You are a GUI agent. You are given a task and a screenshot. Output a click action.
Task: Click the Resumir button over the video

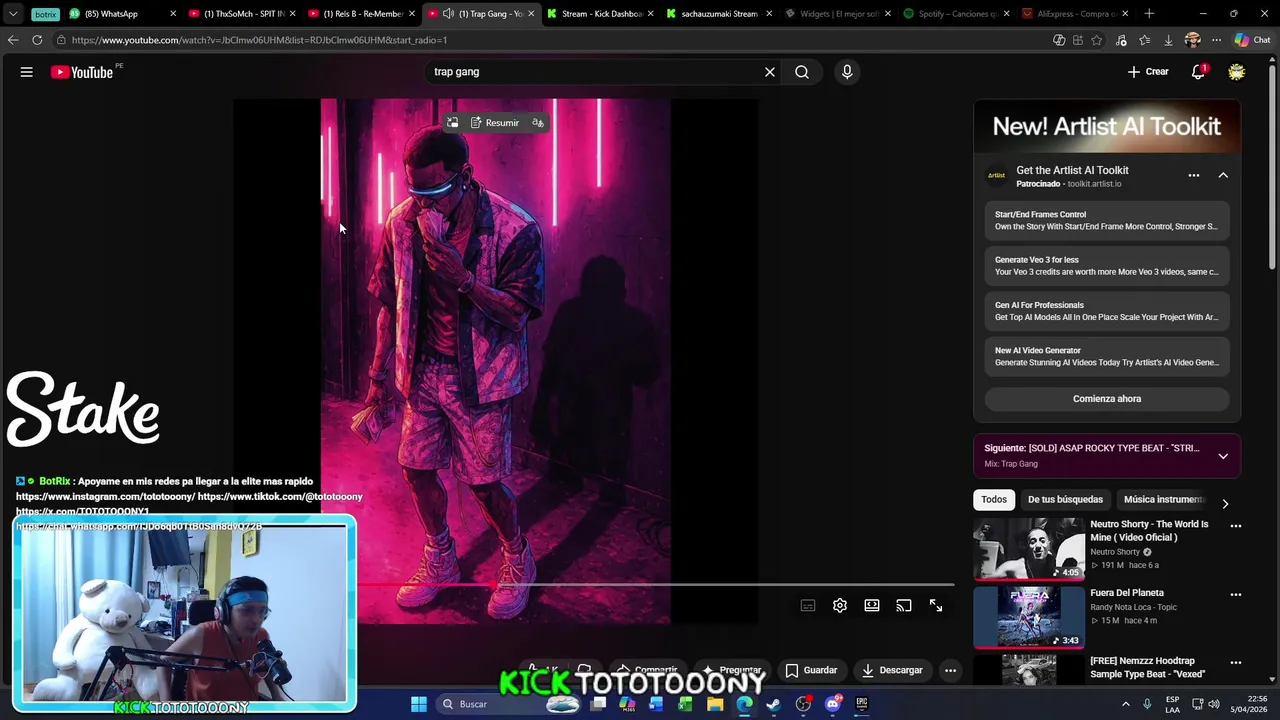[495, 123]
